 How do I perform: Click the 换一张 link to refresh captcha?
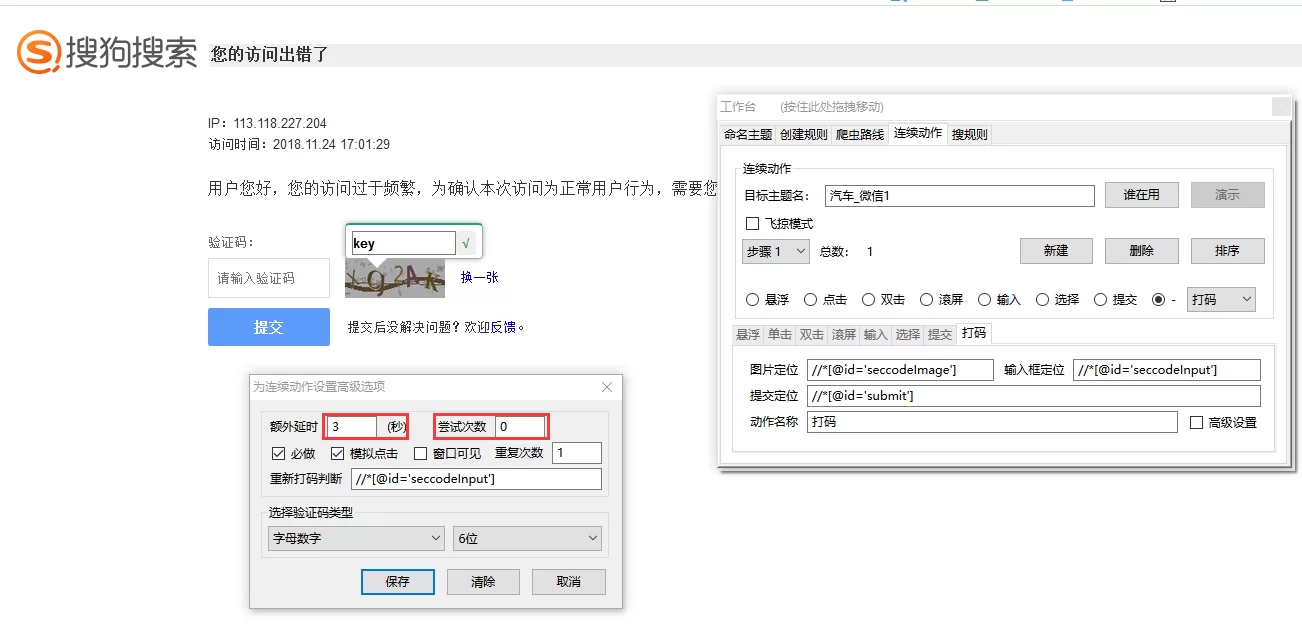[x=479, y=277]
